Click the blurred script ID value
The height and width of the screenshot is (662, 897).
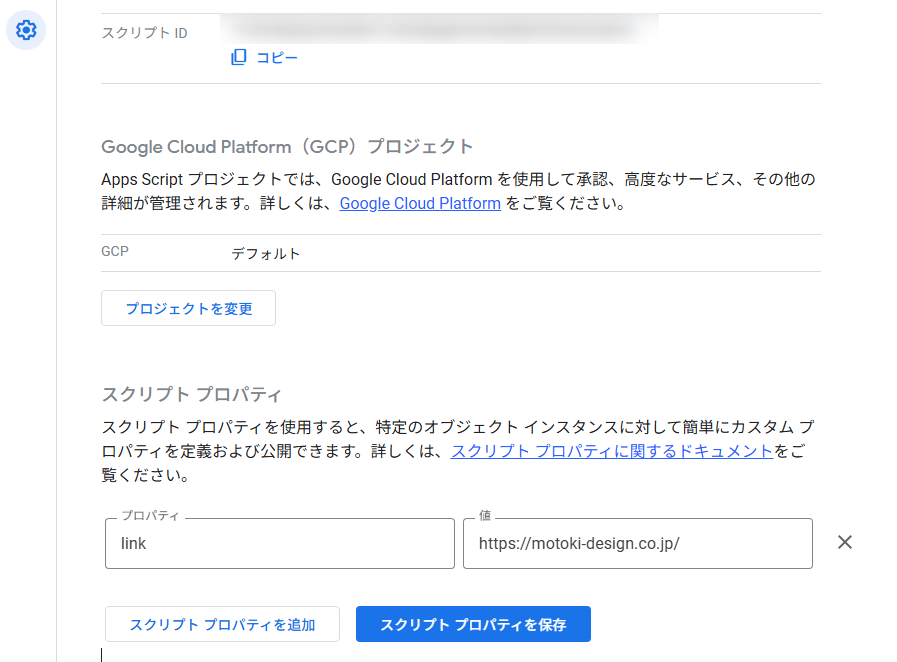coord(438,29)
